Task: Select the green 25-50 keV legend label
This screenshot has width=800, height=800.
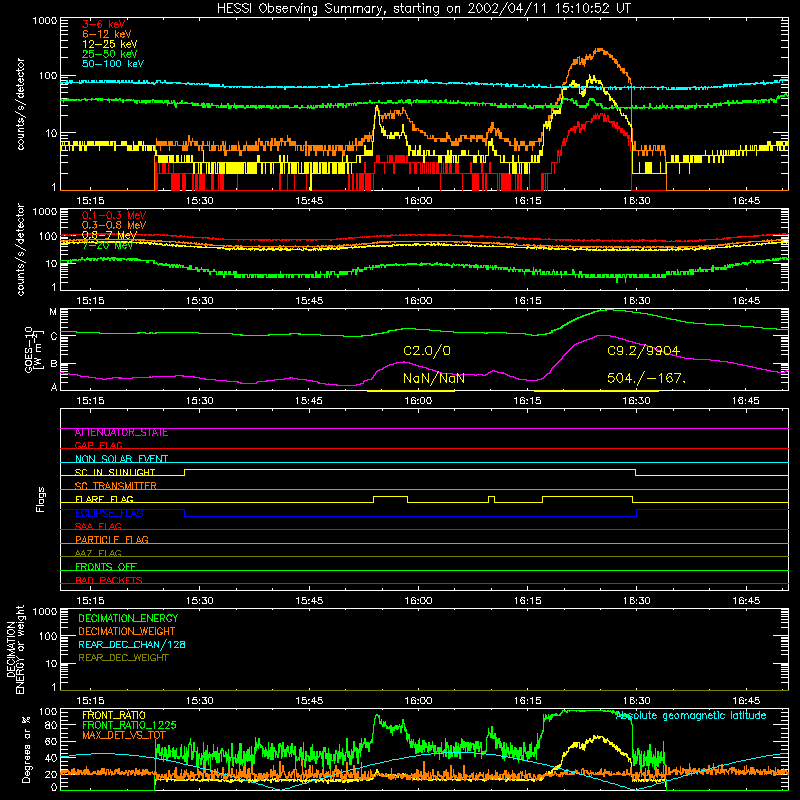Action: coord(110,54)
